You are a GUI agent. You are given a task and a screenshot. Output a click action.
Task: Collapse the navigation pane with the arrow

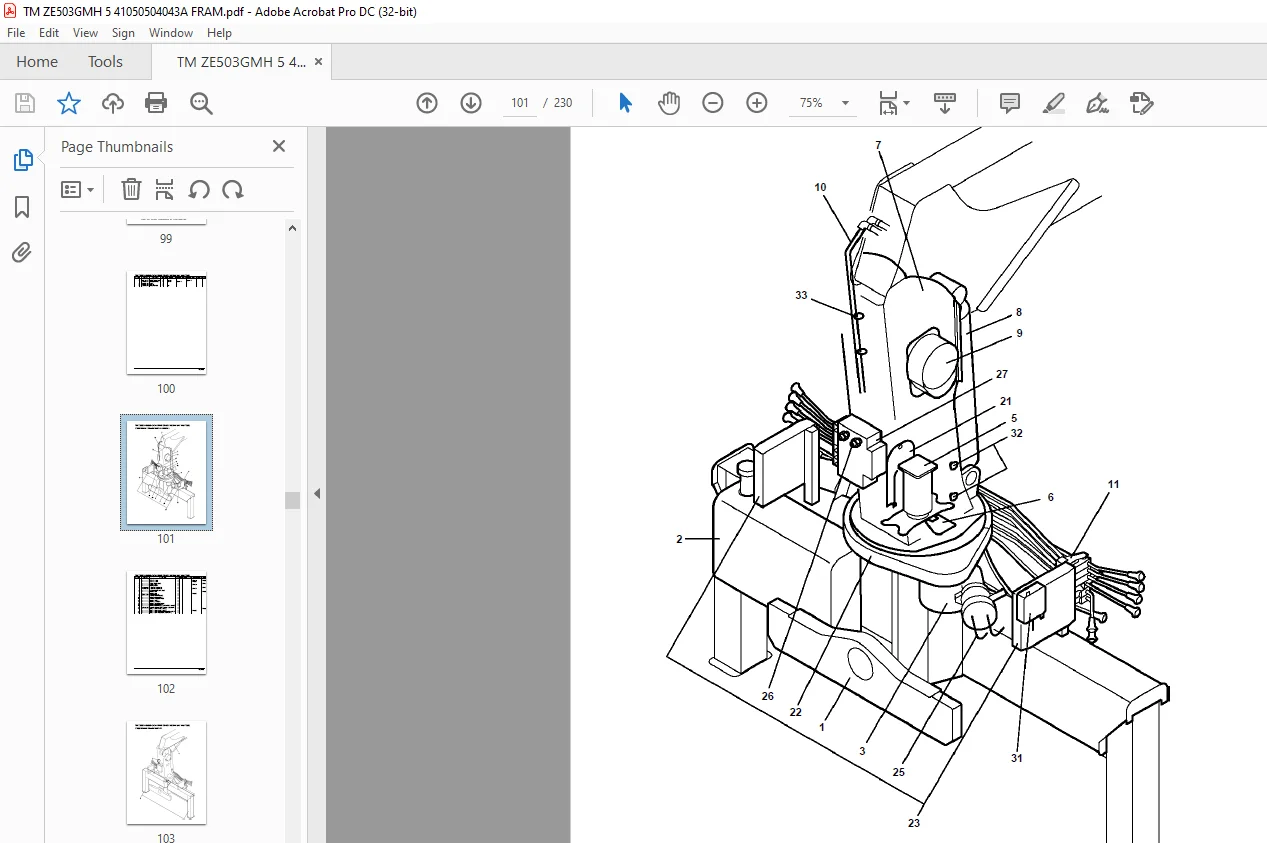point(317,493)
